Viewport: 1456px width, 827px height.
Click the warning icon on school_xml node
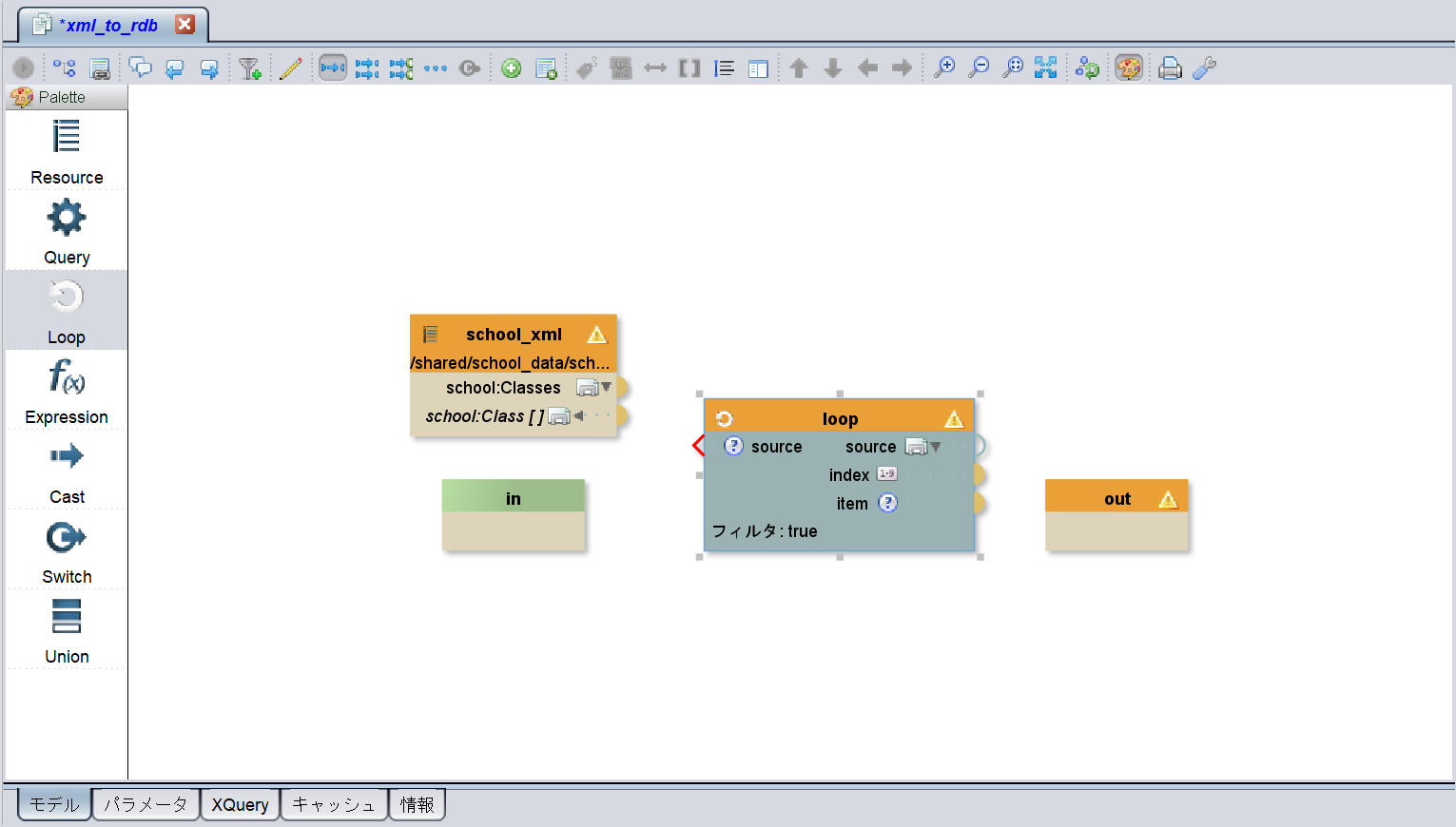tap(596, 335)
